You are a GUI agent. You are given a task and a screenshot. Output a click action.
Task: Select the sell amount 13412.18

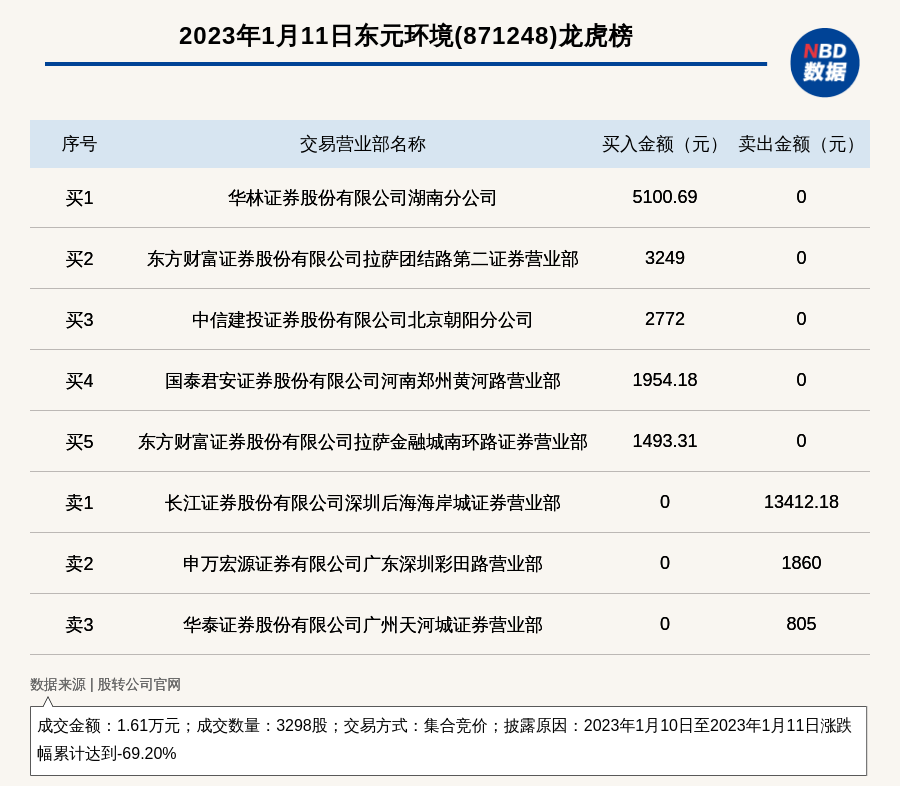point(801,502)
